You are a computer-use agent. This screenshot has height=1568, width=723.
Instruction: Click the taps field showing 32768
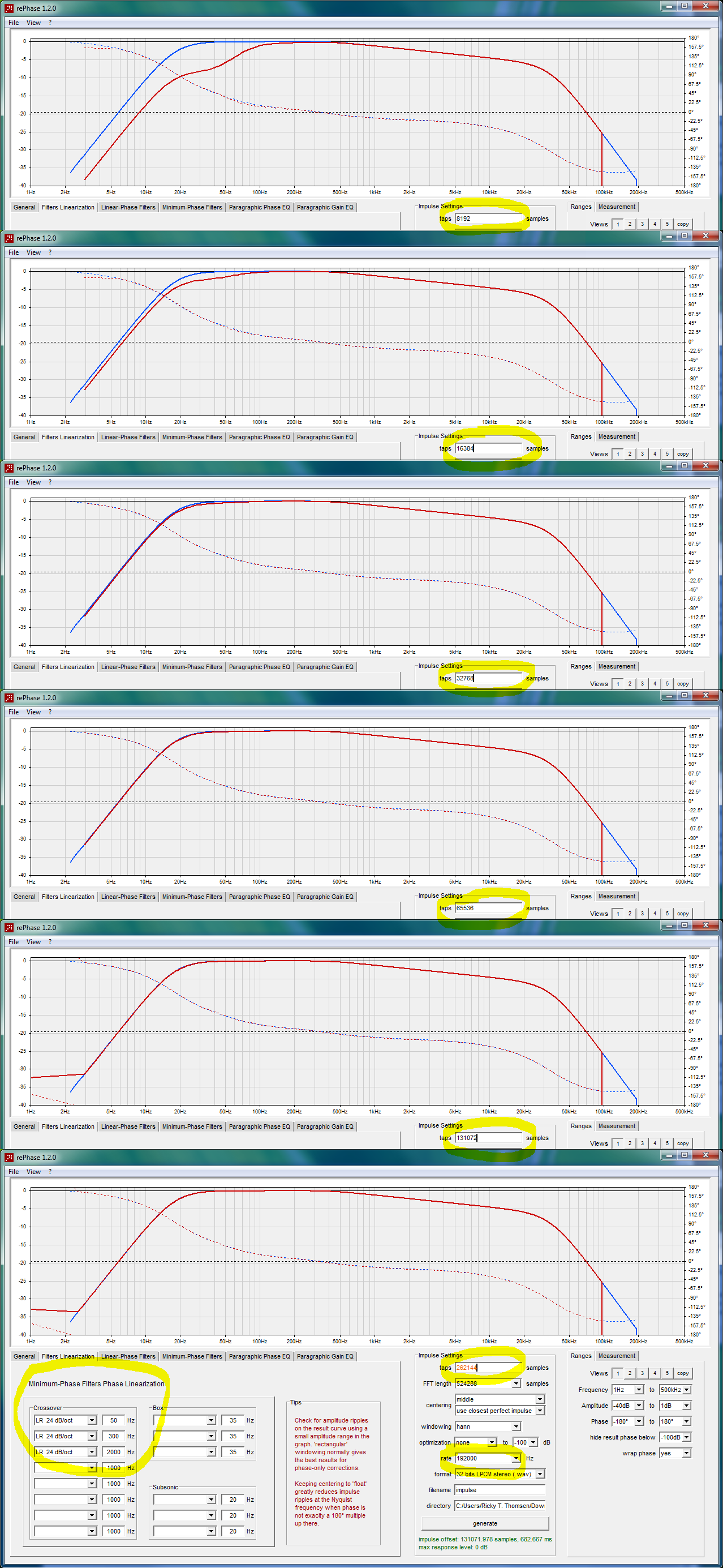489,678
